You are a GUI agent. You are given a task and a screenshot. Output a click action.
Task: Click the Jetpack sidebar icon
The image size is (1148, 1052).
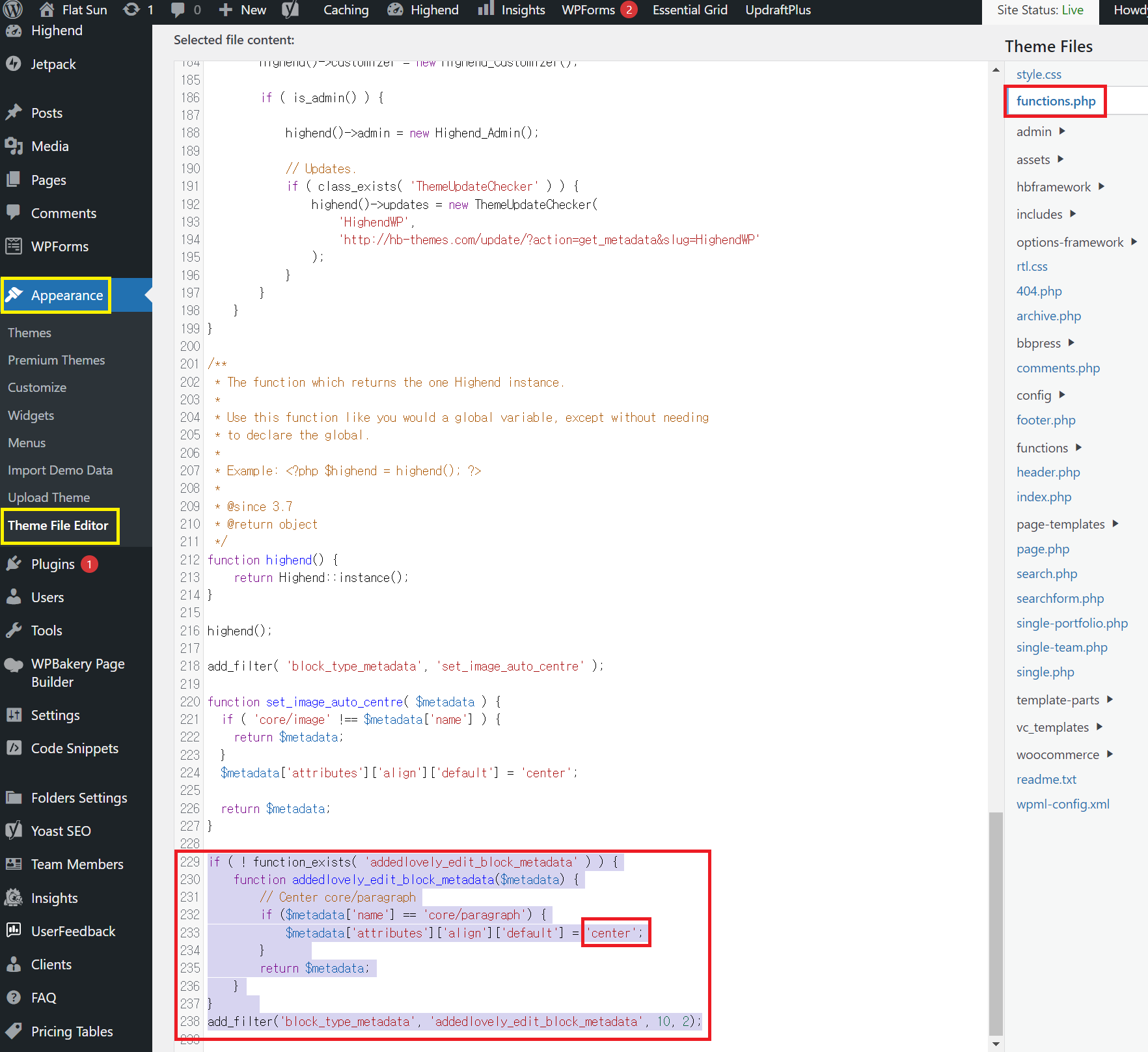[x=14, y=64]
